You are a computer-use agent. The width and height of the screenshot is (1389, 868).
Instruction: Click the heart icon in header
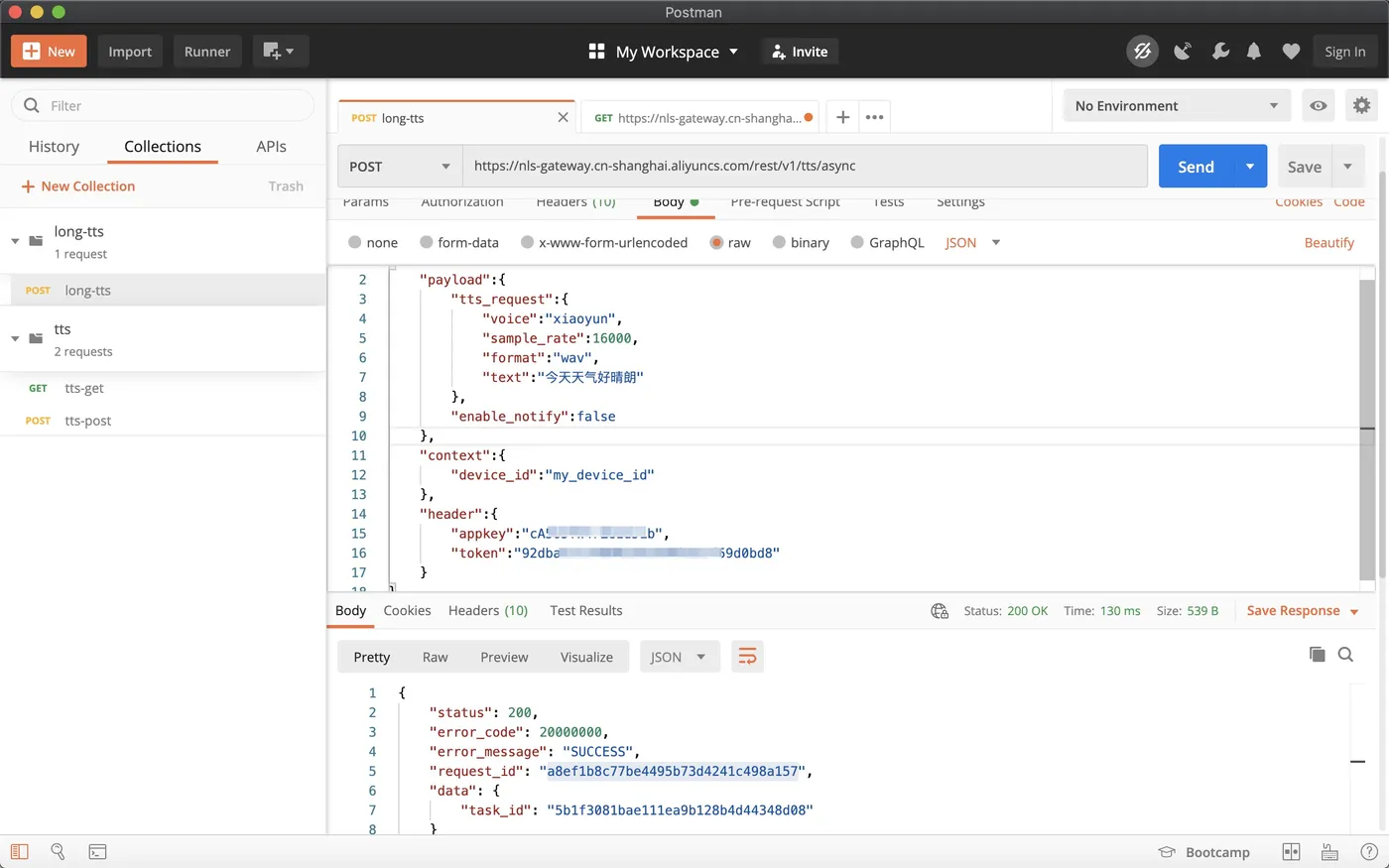(1291, 52)
